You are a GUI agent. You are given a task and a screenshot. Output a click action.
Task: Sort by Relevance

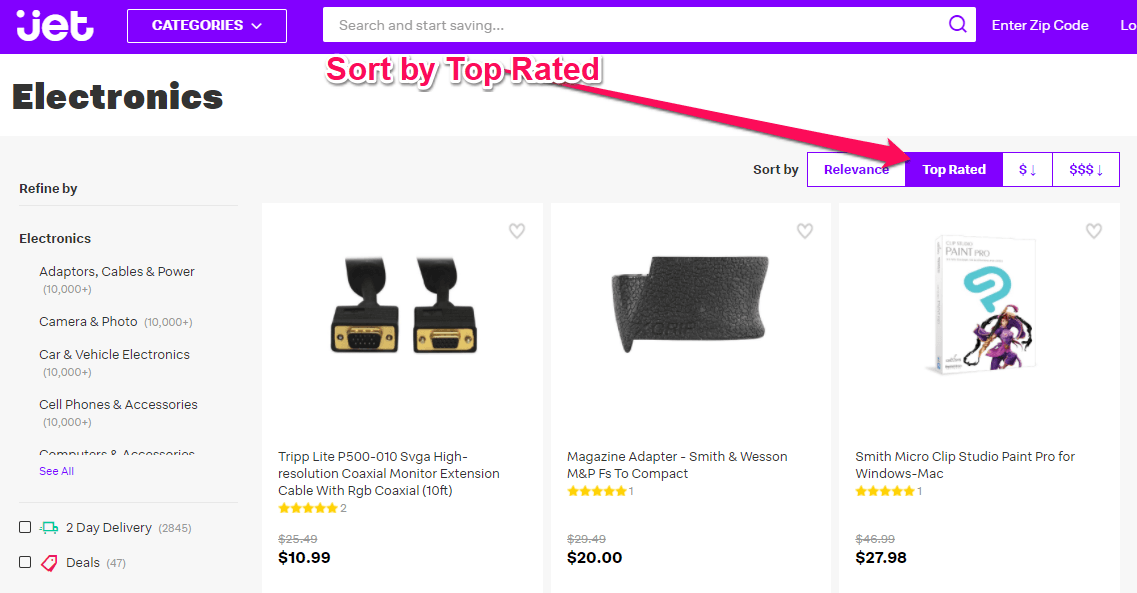pos(856,170)
